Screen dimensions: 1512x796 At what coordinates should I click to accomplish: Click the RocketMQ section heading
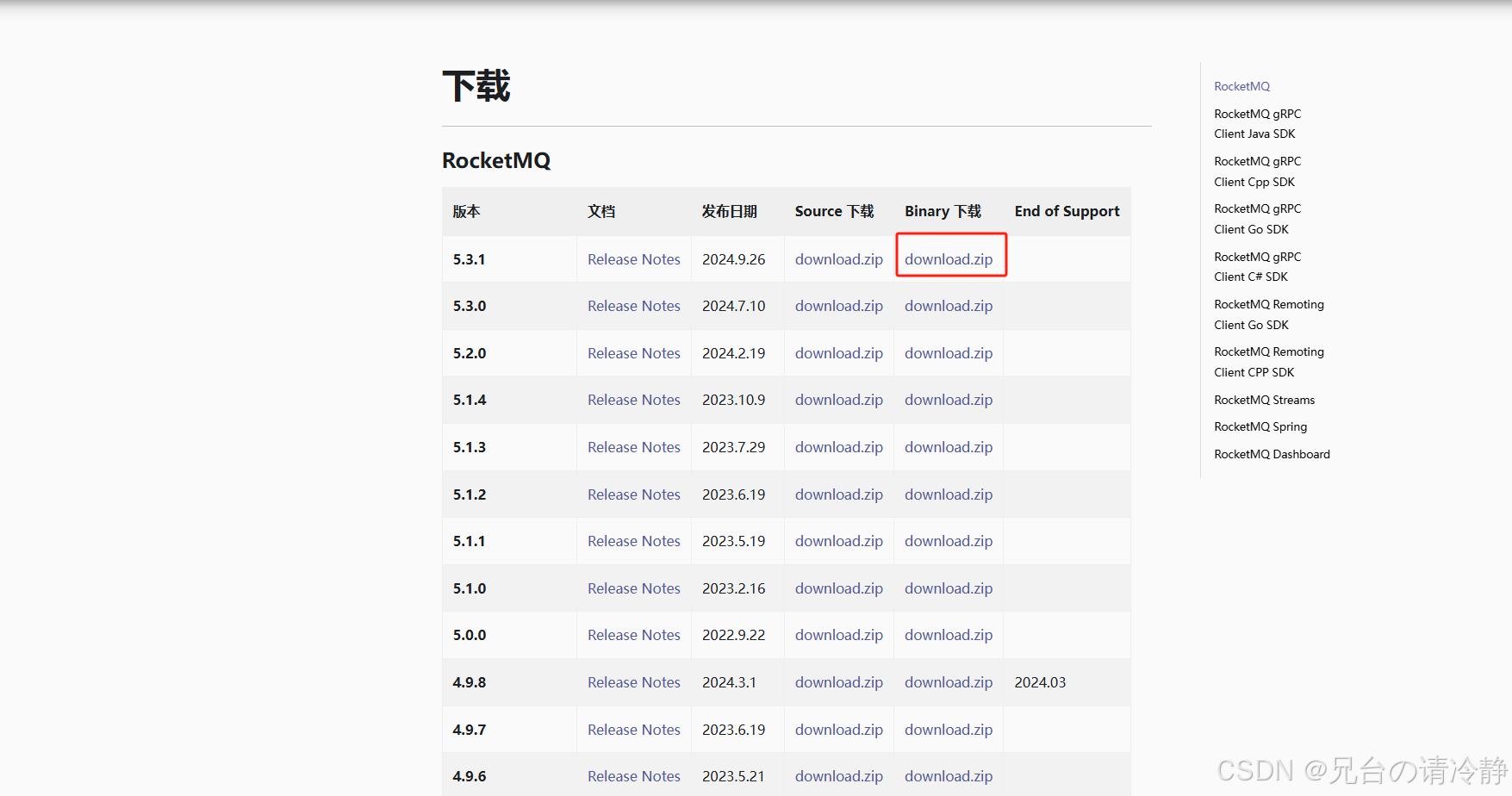(496, 160)
